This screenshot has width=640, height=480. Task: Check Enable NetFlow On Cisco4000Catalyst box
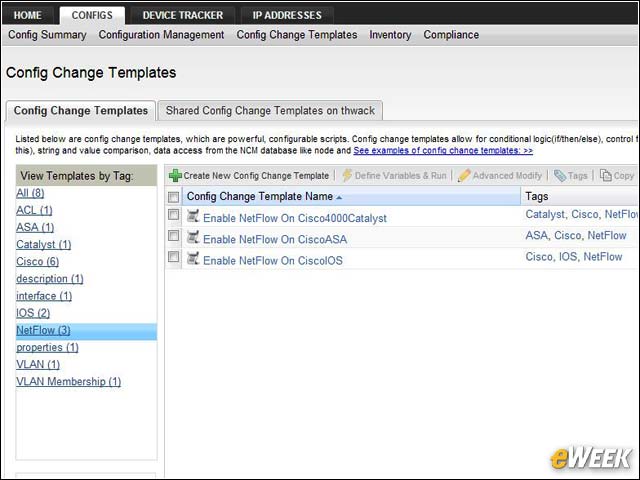173,214
